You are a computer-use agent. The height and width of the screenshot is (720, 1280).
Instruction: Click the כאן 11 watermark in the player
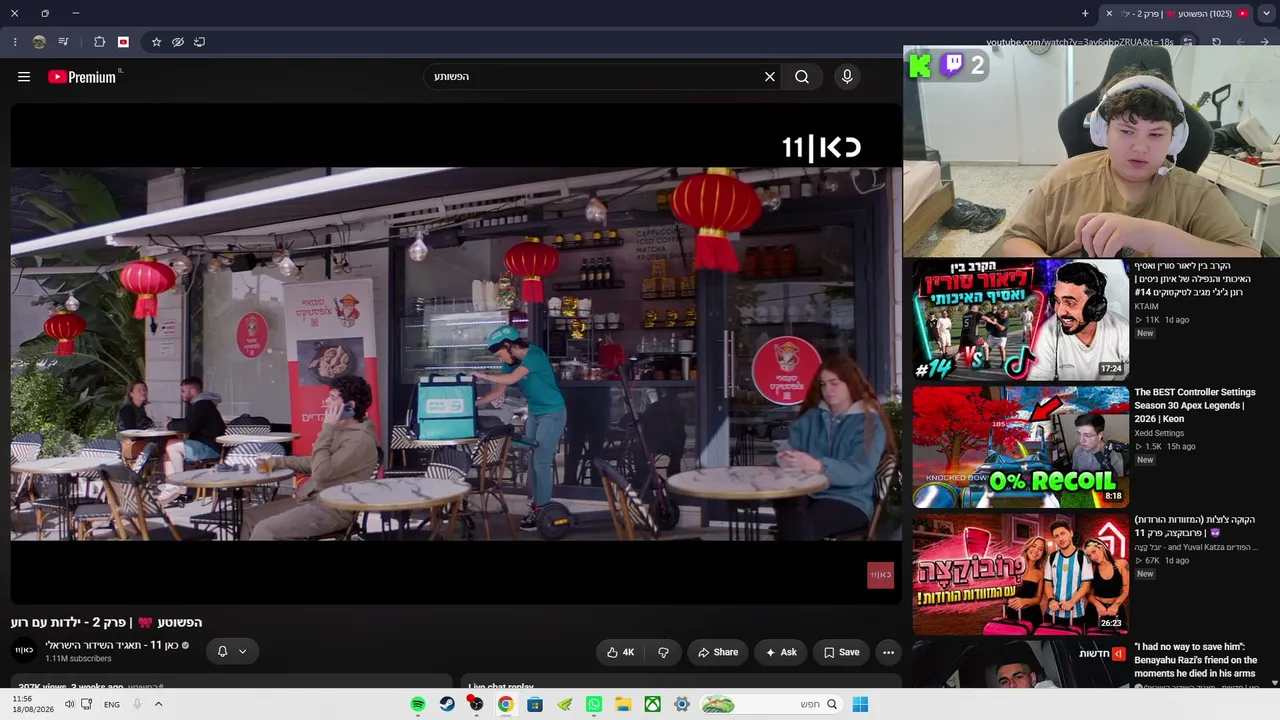click(880, 575)
